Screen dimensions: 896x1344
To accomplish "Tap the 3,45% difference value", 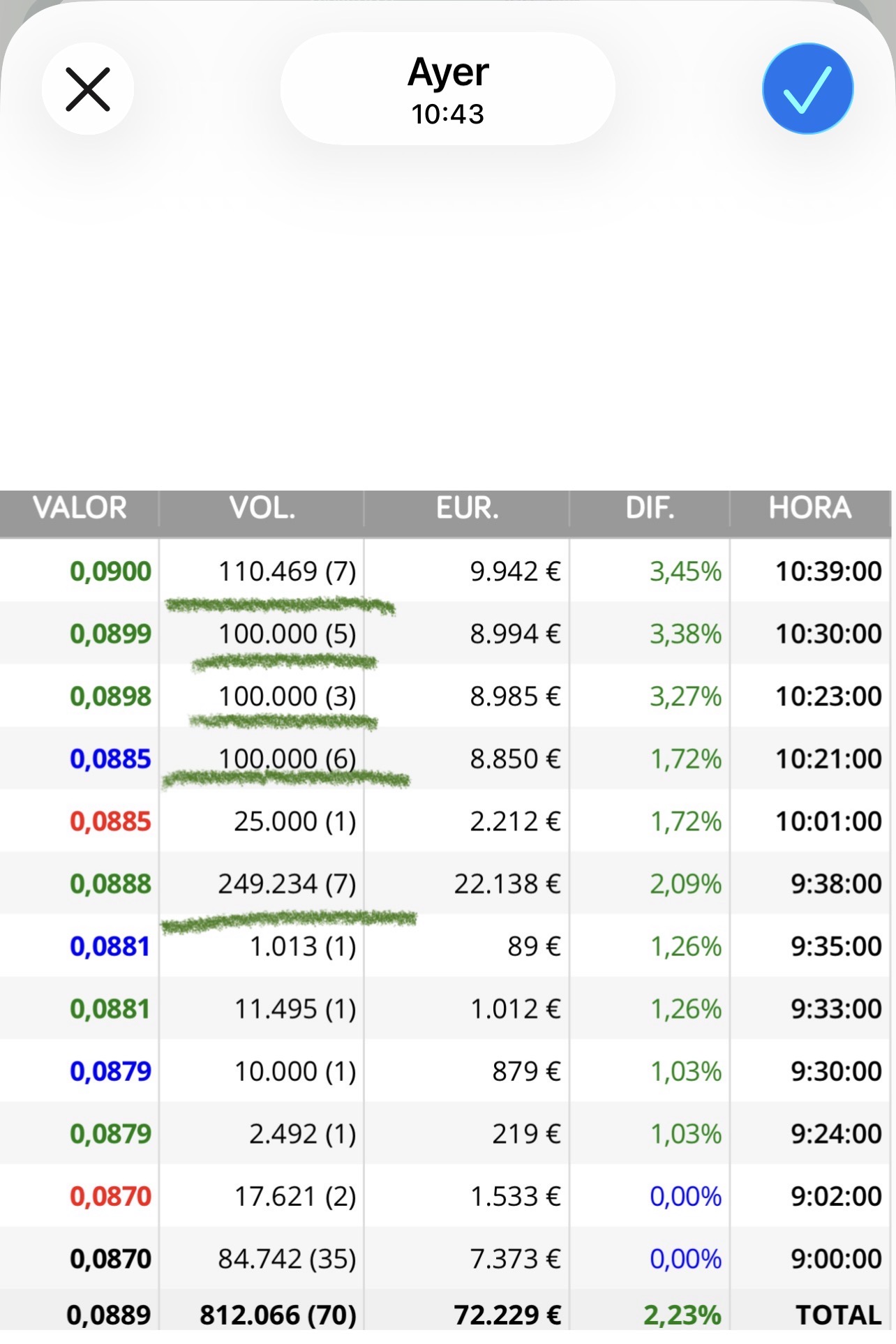I will (685, 572).
